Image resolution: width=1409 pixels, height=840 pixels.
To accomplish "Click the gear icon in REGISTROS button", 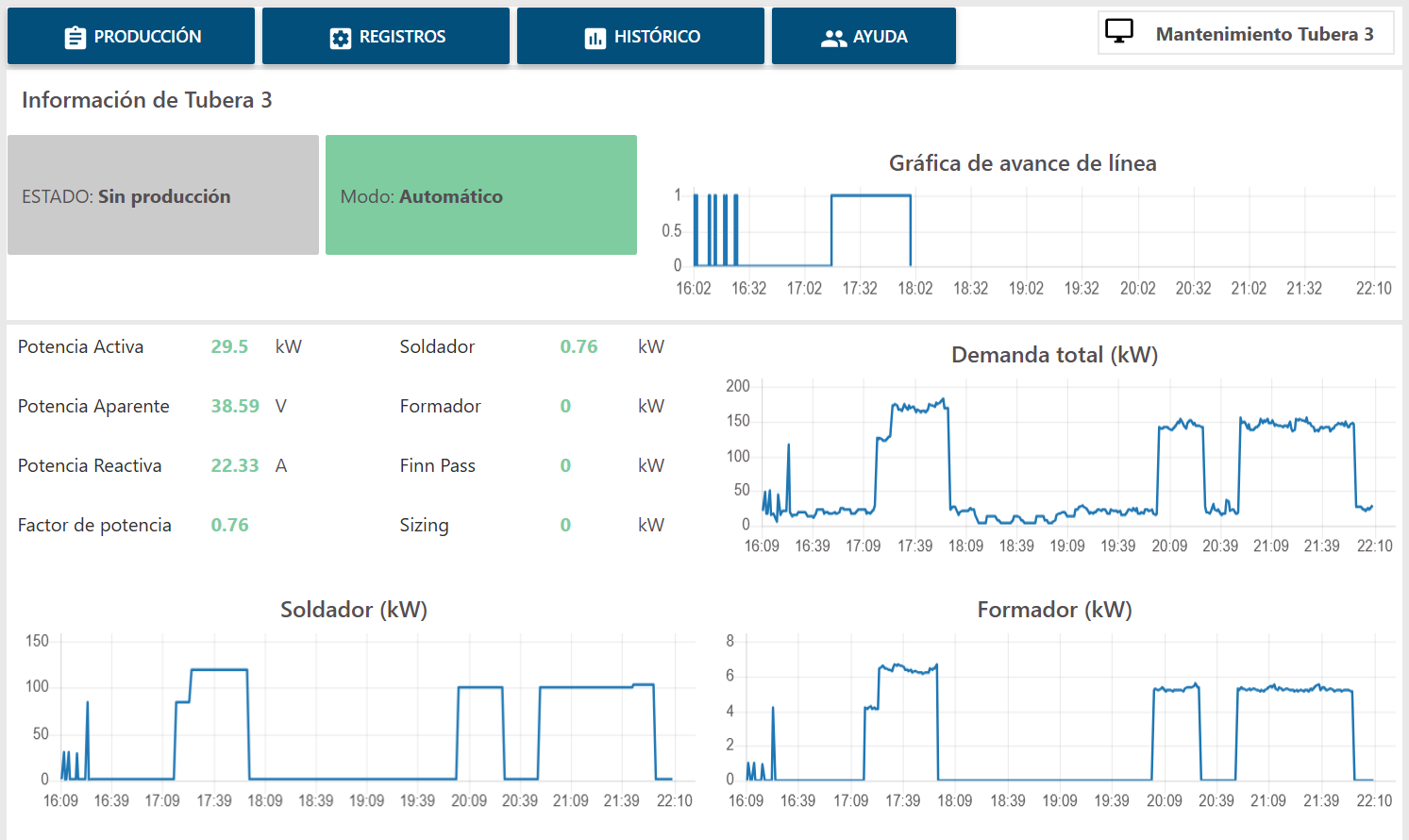I will [340, 38].
